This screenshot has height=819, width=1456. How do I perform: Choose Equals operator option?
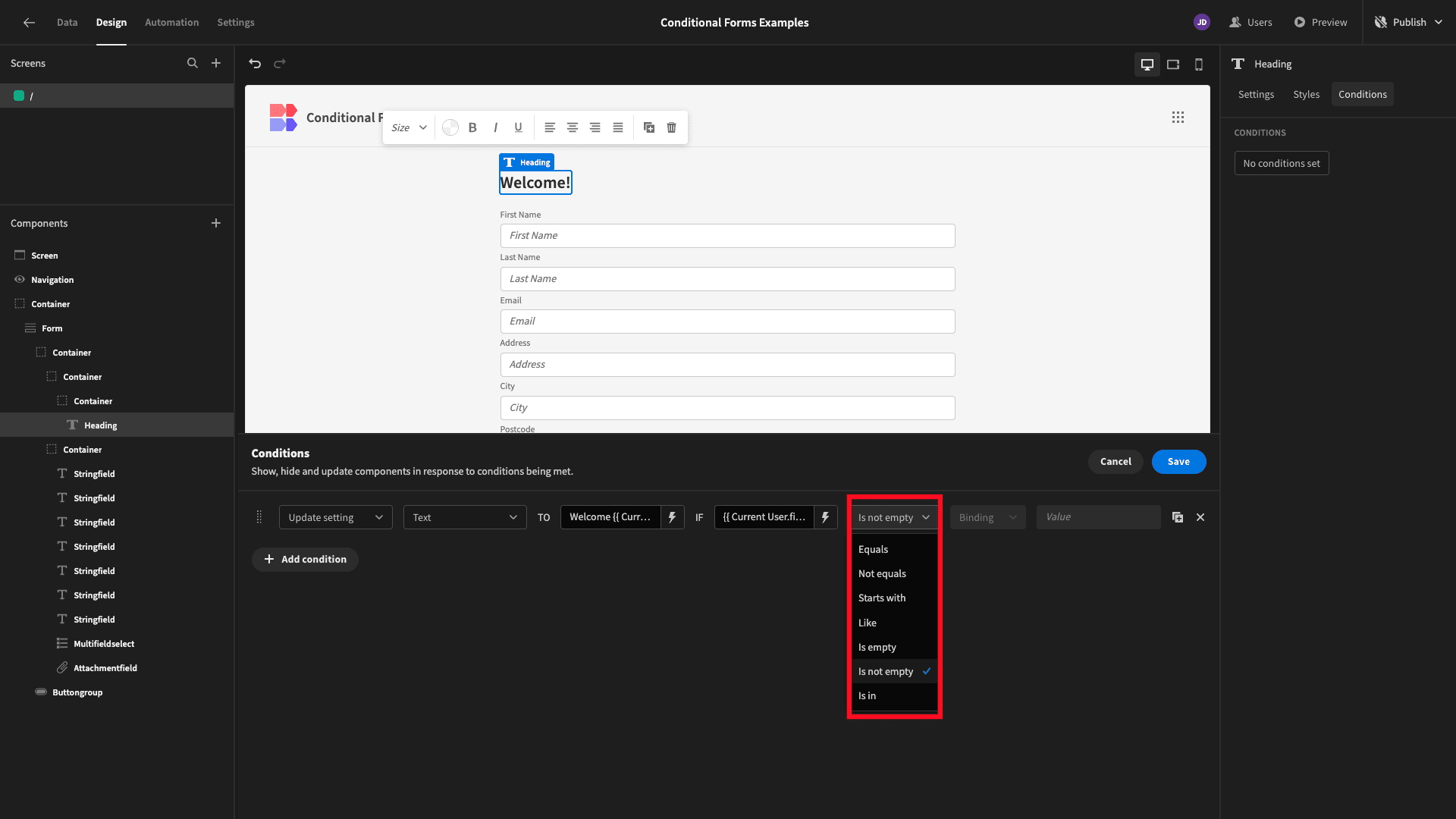(895, 549)
